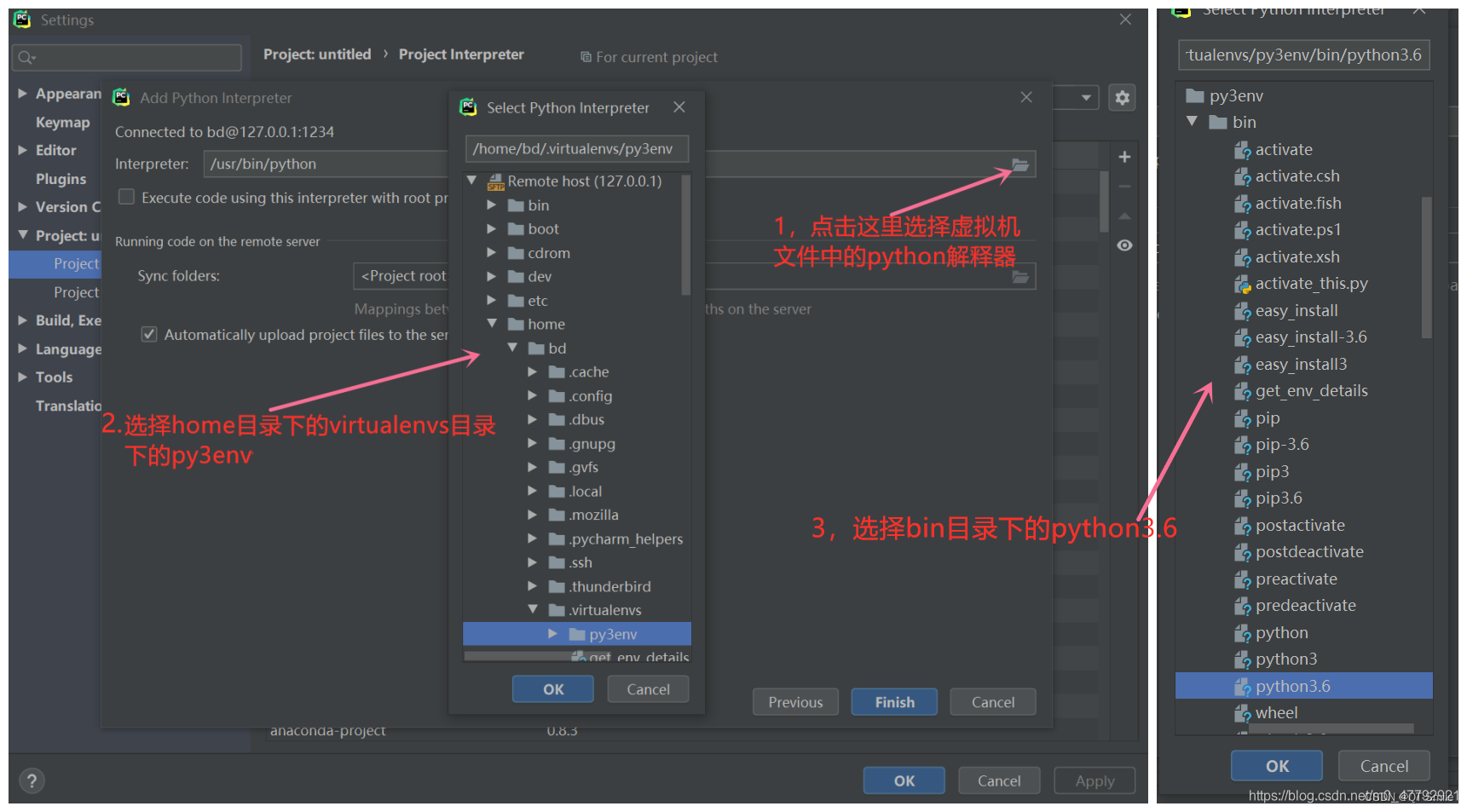This screenshot has width=1467, height=812.
Task: Click Cancel in center Select Python Interpreter dialog
Action: (x=649, y=689)
